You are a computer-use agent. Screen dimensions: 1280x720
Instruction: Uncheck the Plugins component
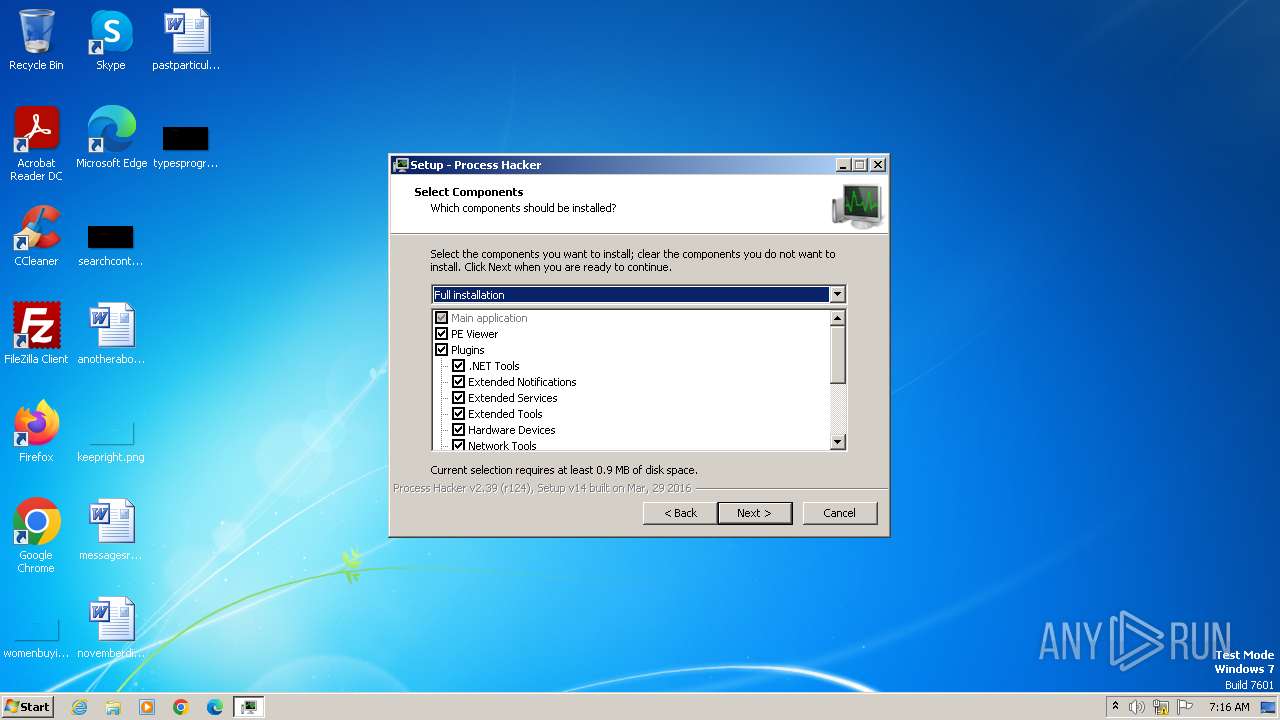(442, 350)
